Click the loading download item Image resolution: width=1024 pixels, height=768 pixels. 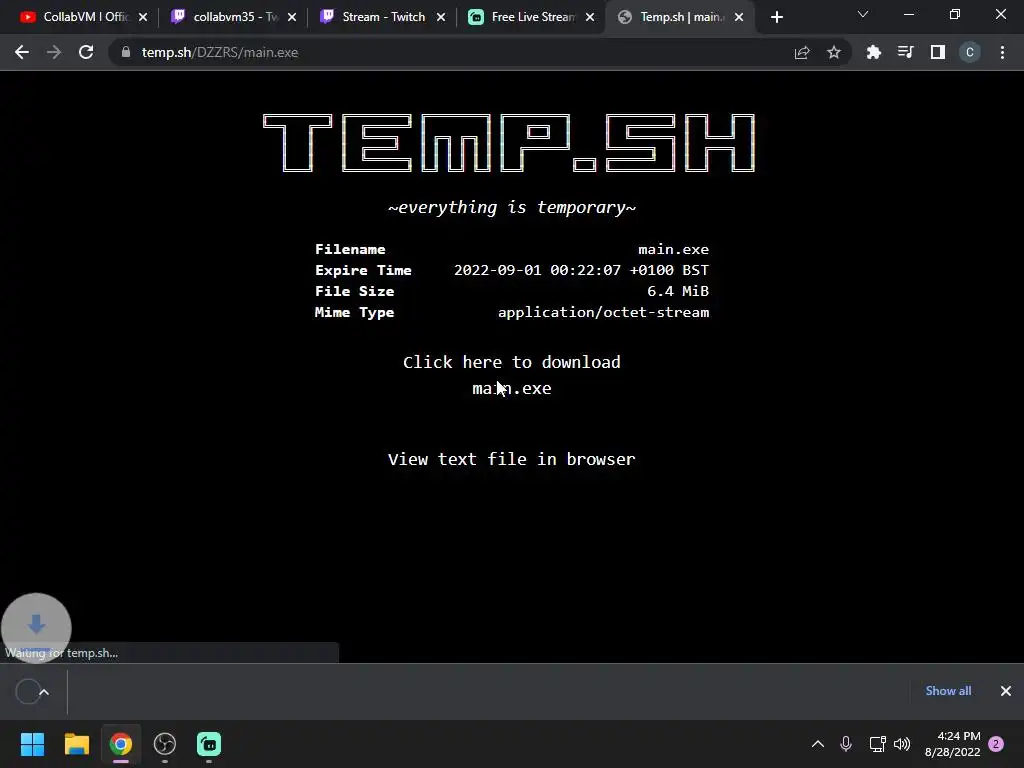coord(27,692)
